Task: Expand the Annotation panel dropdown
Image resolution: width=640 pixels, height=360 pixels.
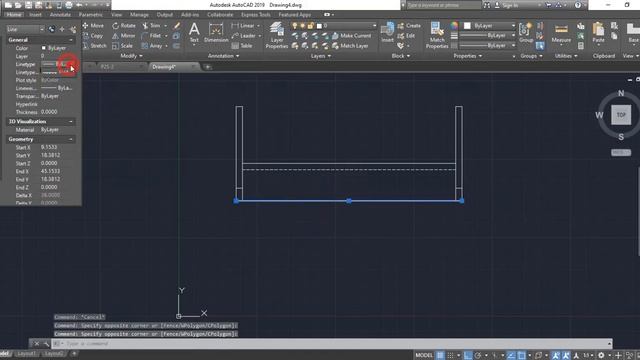Action: pyautogui.click(x=223, y=56)
